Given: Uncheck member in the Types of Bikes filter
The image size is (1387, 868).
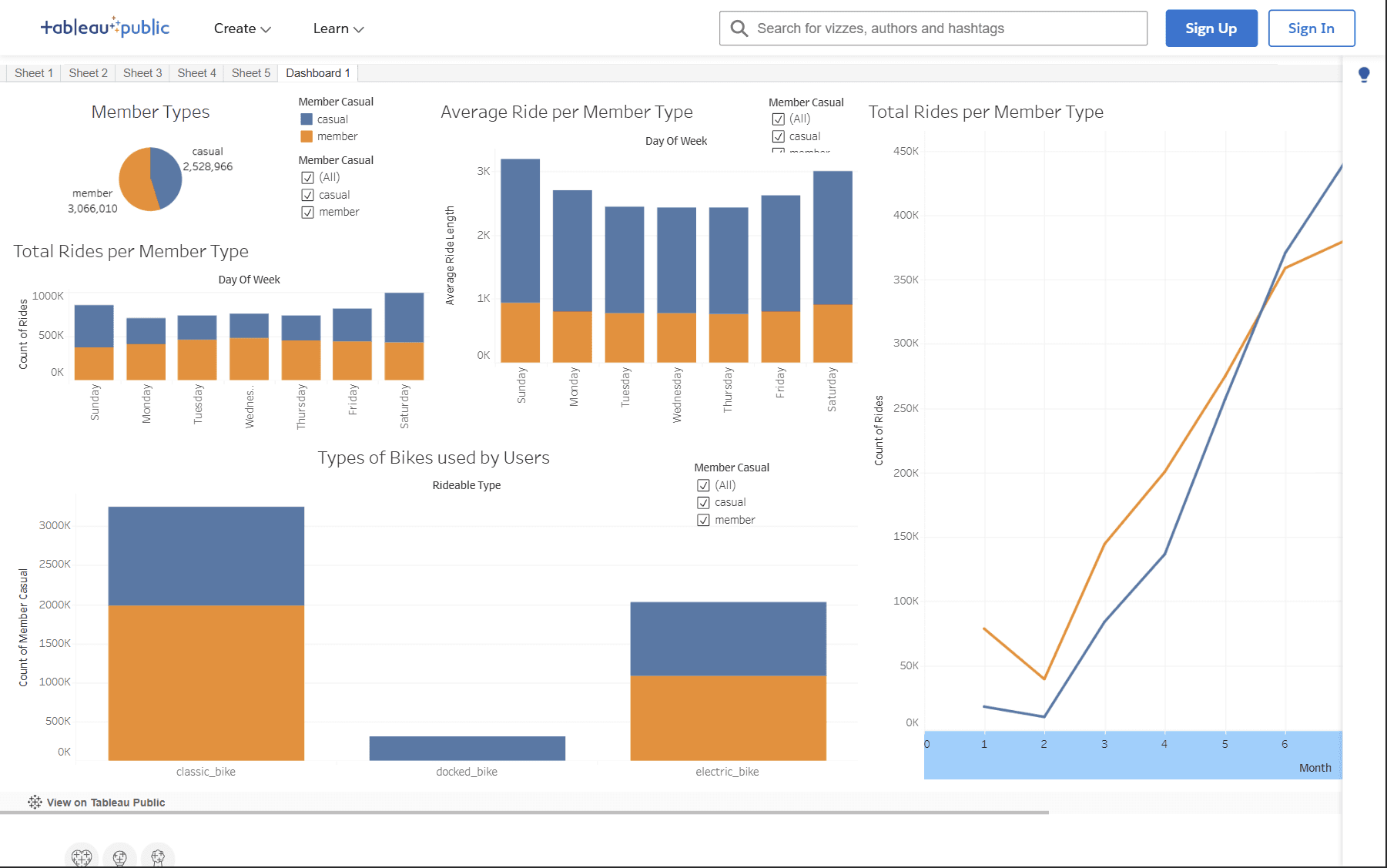Looking at the screenshot, I should tap(703, 519).
